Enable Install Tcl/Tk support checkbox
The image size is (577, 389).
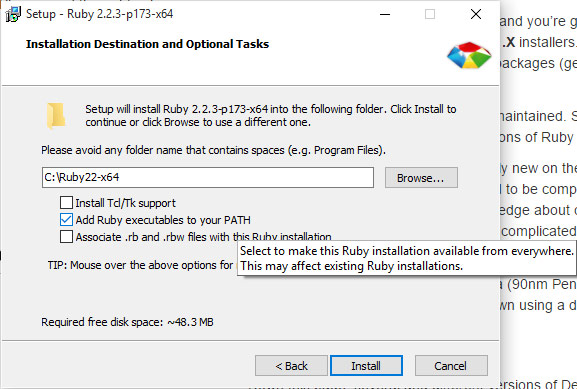(x=66, y=202)
